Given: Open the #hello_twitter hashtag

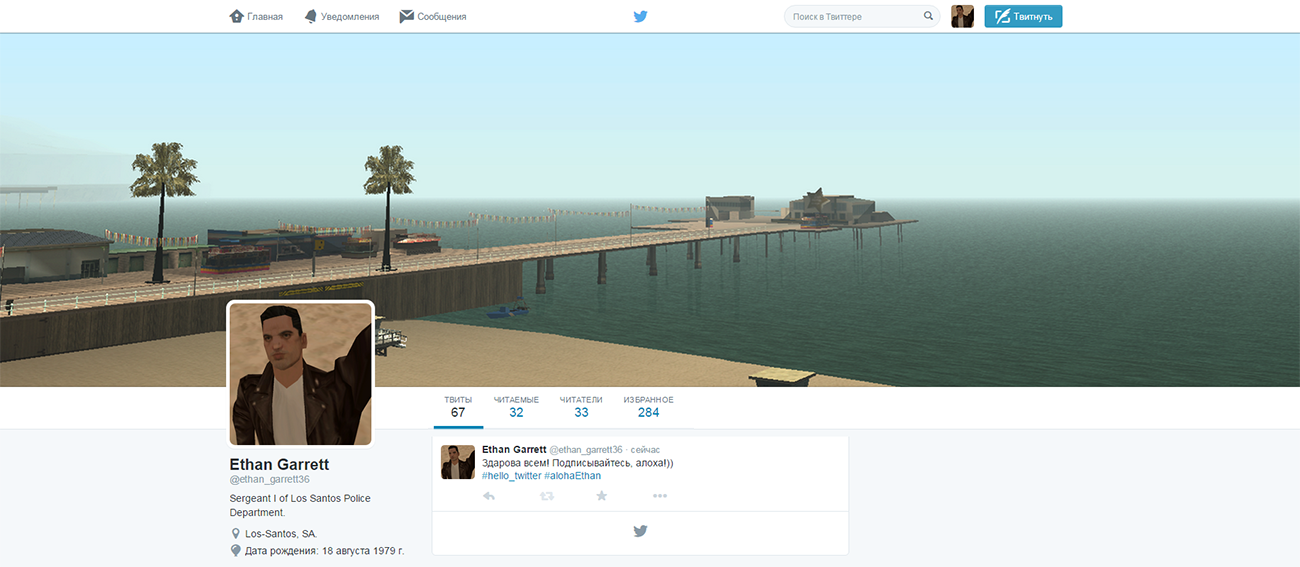Looking at the screenshot, I should pyautogui.click(x=511, y=476).
